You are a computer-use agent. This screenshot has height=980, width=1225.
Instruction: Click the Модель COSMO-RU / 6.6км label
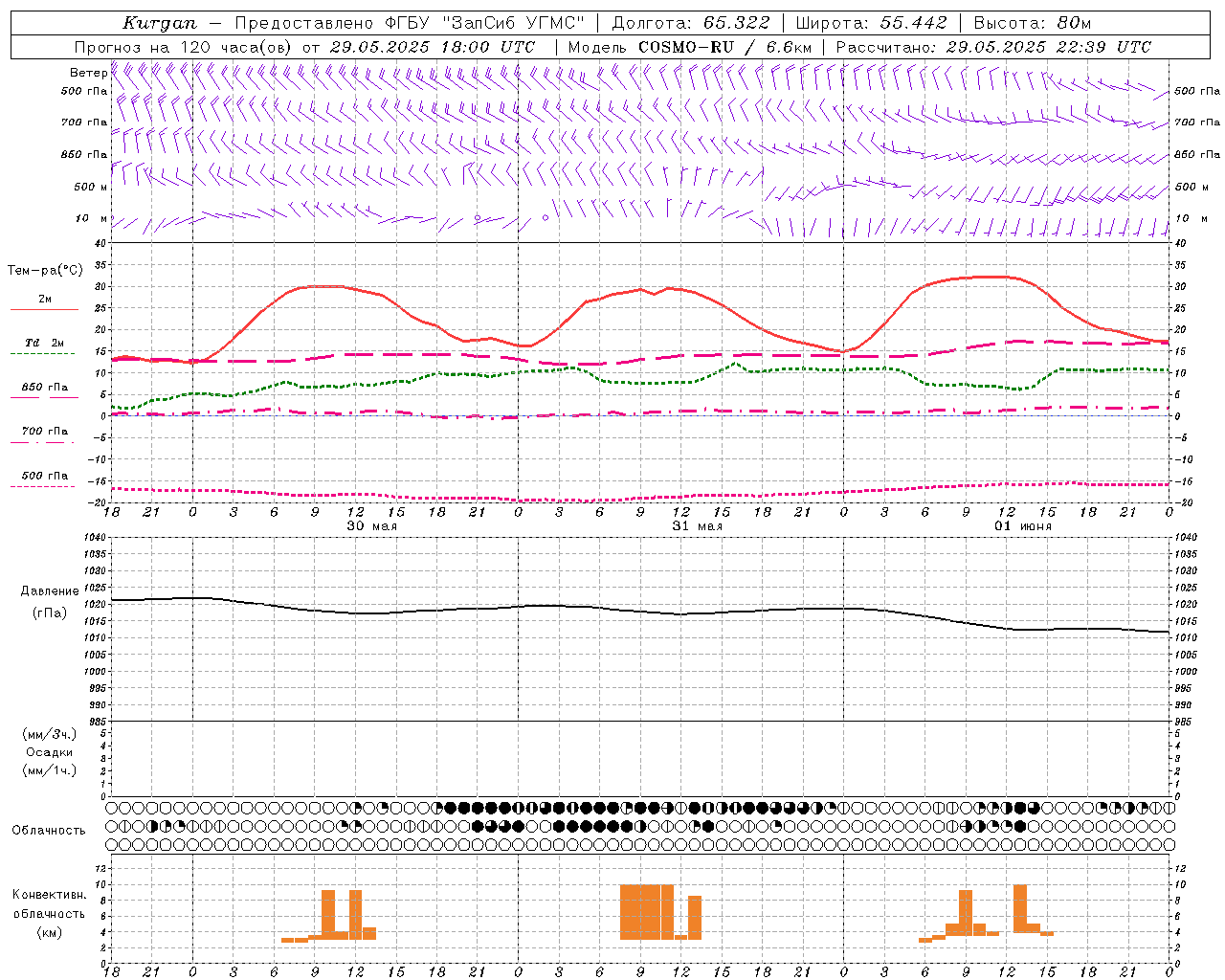point(690,47)
